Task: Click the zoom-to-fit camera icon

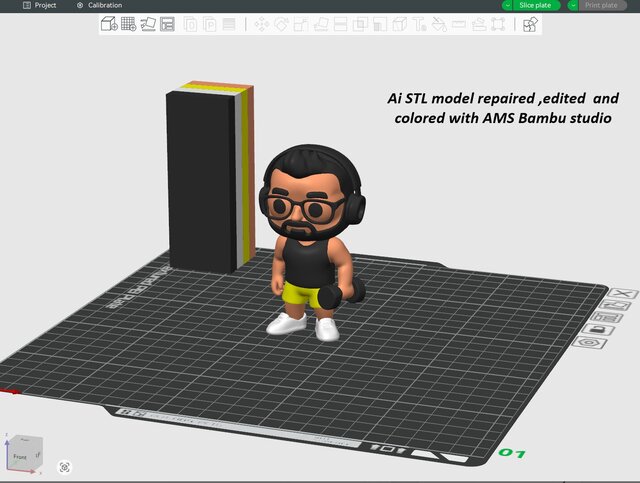Action: click(x=64, y=467)
